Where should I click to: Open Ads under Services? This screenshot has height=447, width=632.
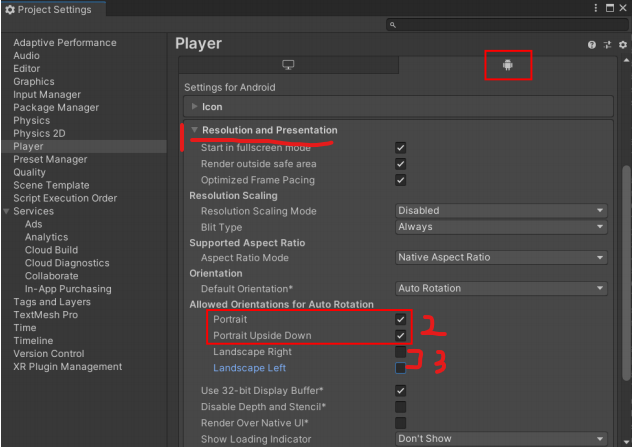[x=33, y=224]
